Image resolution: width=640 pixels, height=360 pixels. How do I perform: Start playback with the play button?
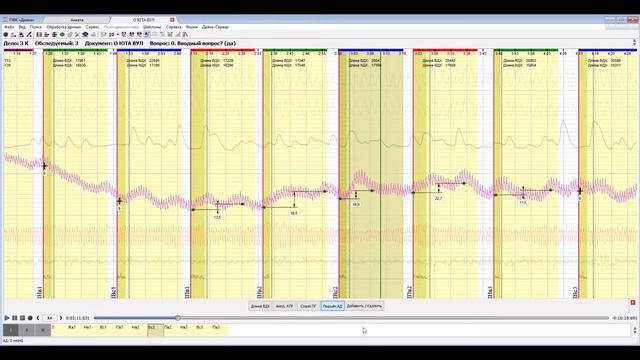pyautogui.click(x=7, y=318)
